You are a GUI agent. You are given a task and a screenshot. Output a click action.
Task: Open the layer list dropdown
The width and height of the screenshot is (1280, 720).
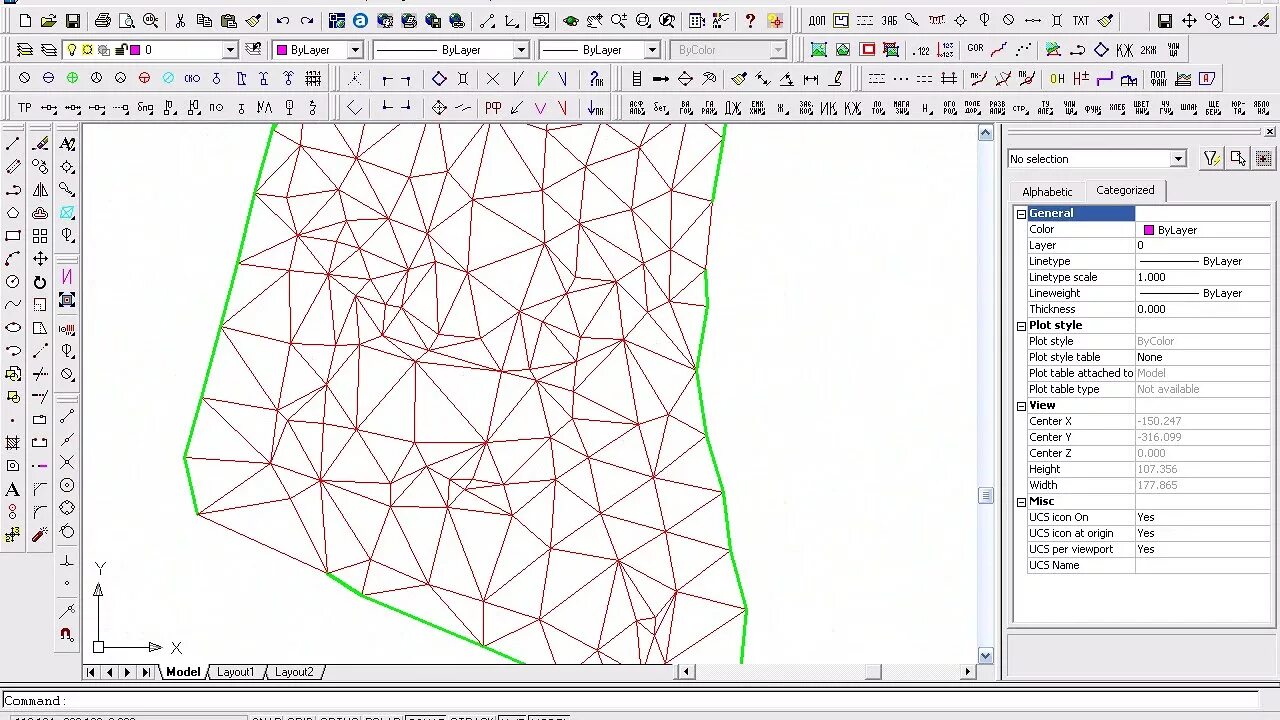point(230,50)
